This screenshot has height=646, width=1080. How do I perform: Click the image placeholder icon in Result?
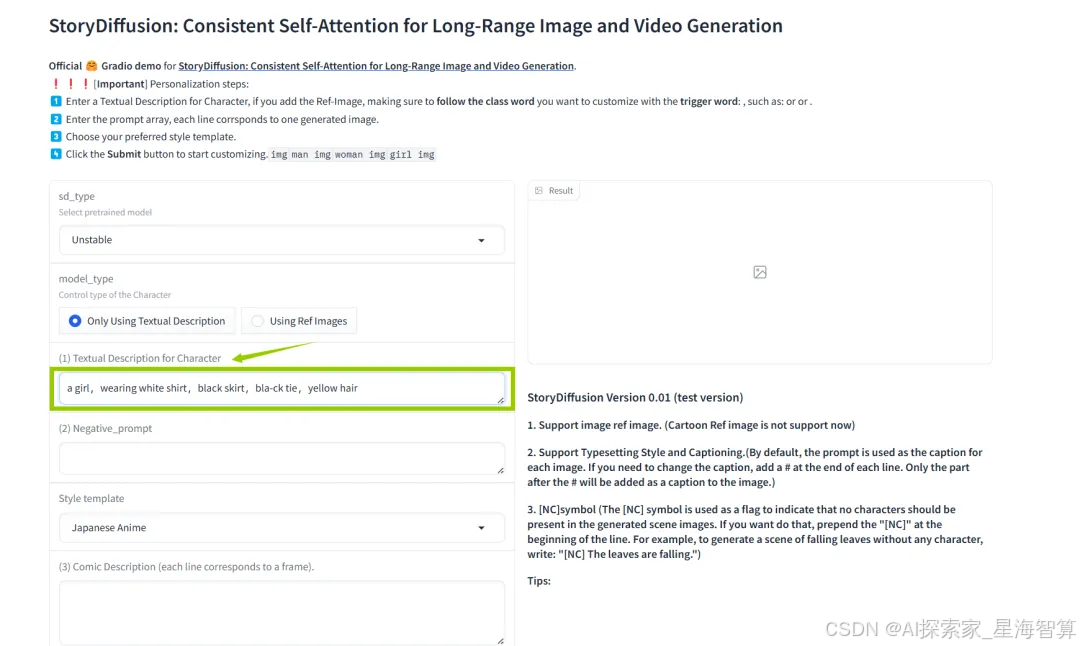[760, 272]
